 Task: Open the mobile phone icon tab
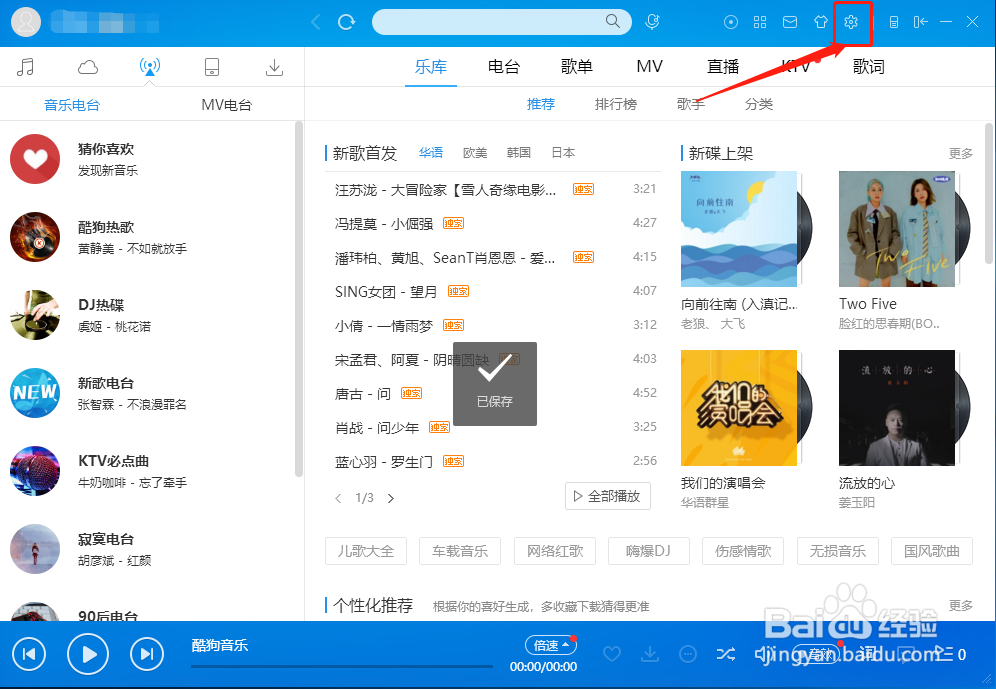(212, 67)
